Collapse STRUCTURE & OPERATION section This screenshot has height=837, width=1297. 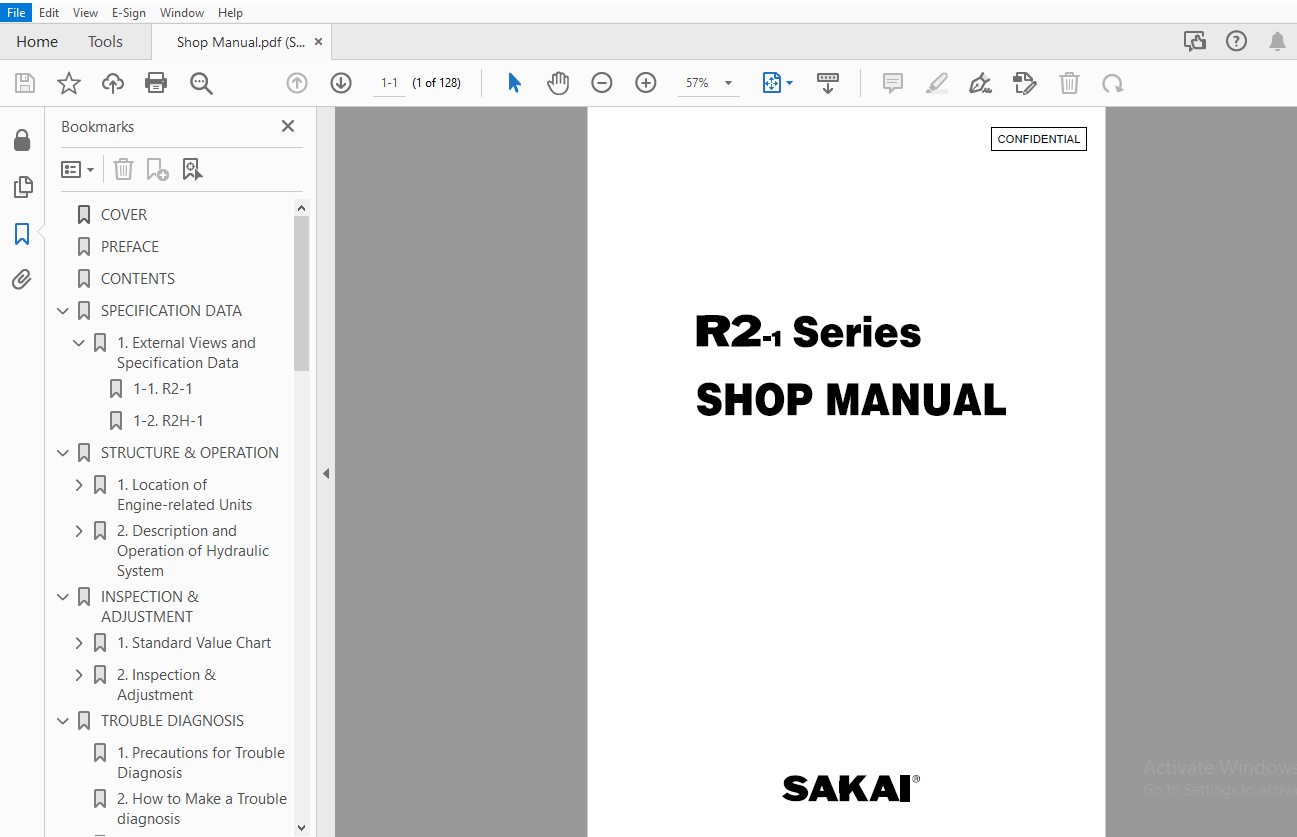[63, 453]
